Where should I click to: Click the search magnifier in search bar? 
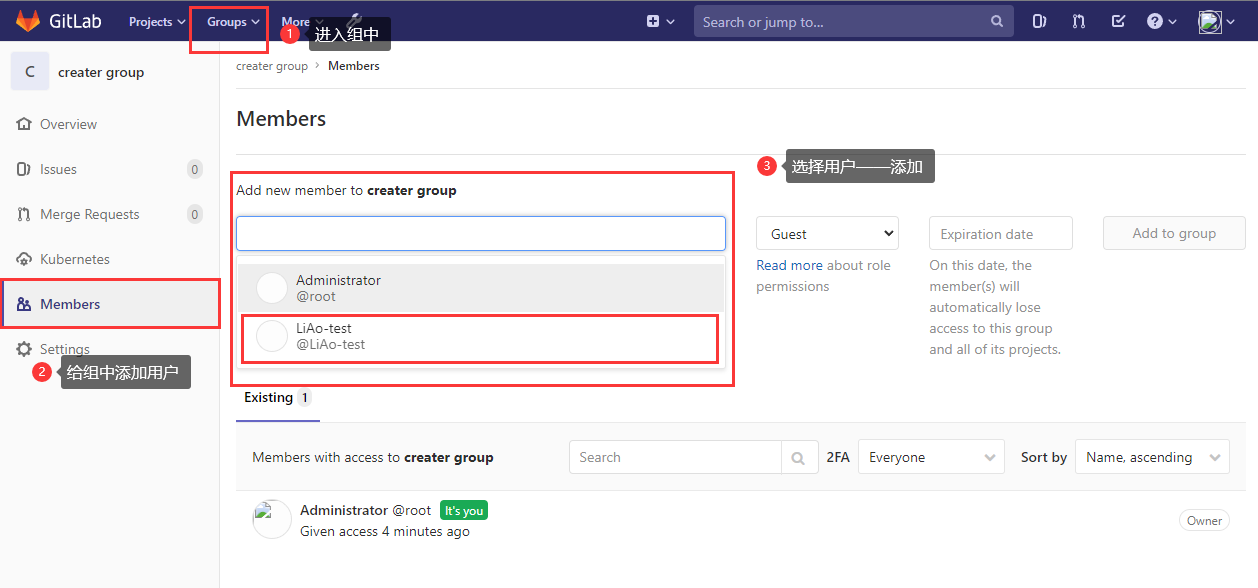tap(996, 20)
